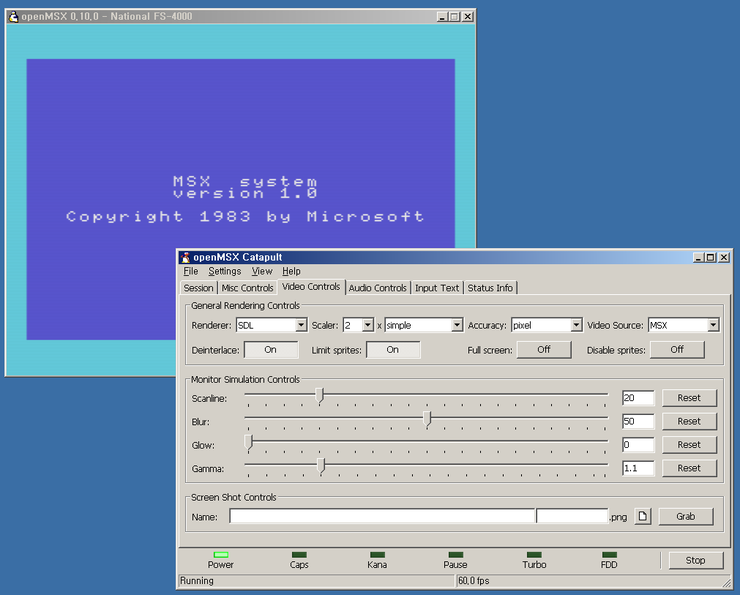The height and width of the screenshot is (595, 740).
Task: Reset the Scanline value
Action: point(689,398)
